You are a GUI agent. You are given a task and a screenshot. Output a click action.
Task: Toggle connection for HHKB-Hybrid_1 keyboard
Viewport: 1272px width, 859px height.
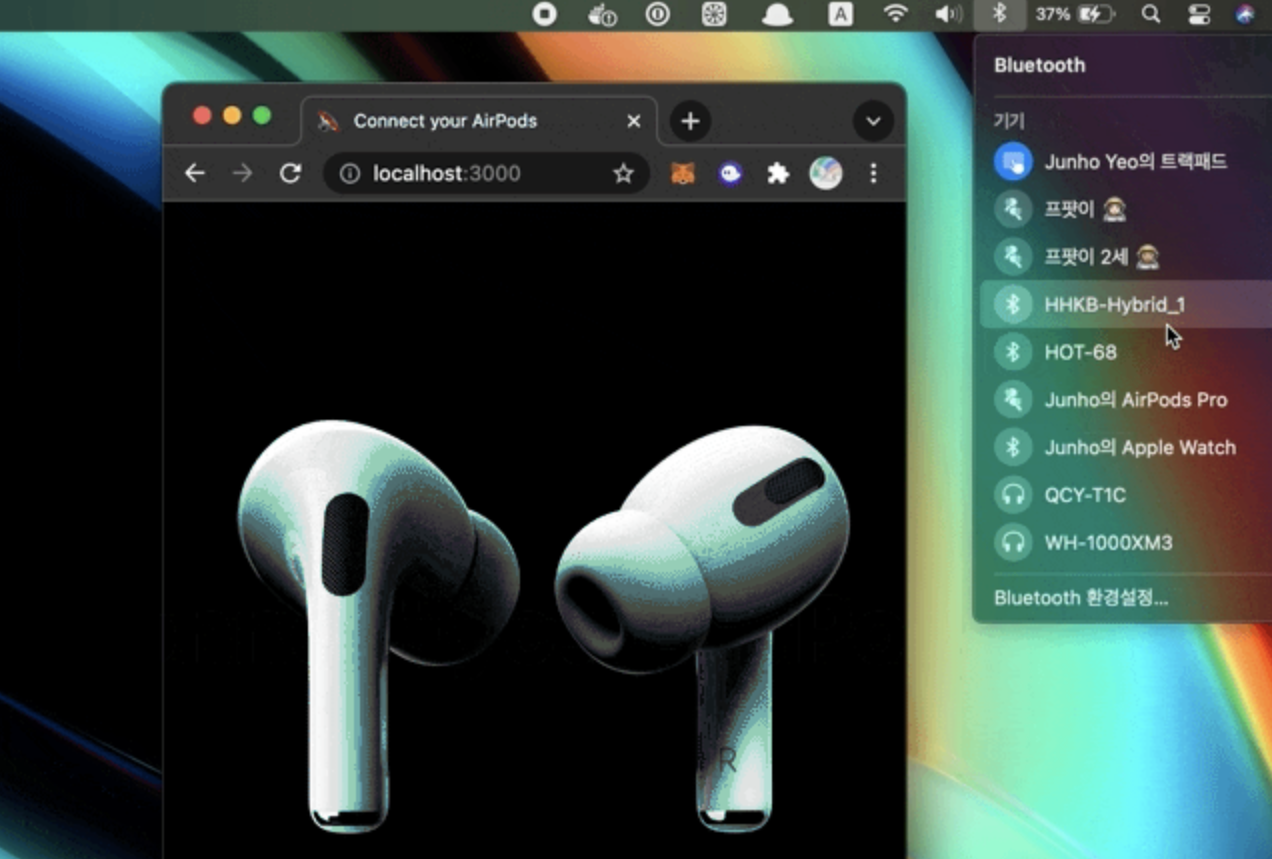[1114, 305]
